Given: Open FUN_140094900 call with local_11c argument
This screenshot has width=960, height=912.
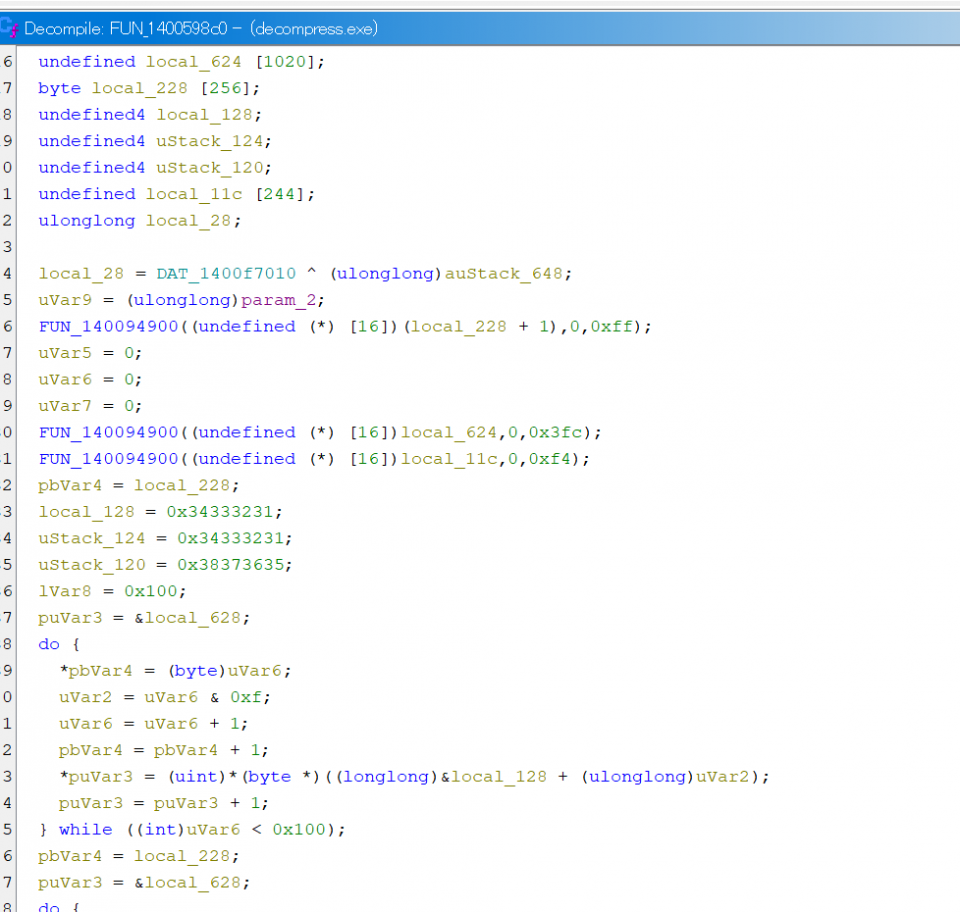Looking at the screenshot, I should (108, 459).
